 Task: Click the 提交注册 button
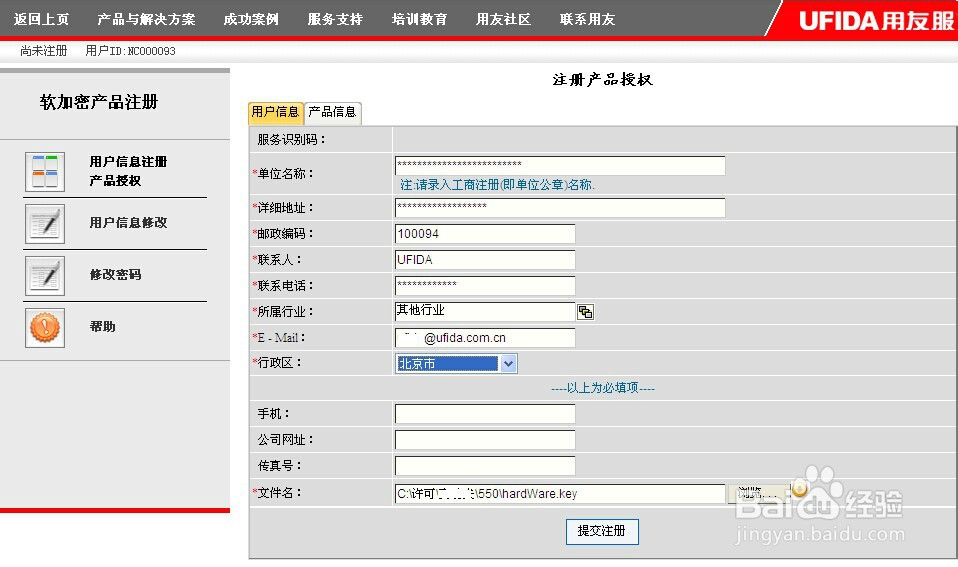602,532
